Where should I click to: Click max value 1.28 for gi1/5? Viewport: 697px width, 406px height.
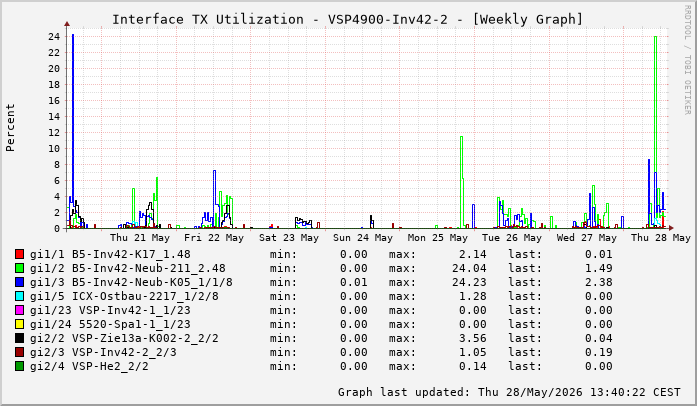pos(473,296)
